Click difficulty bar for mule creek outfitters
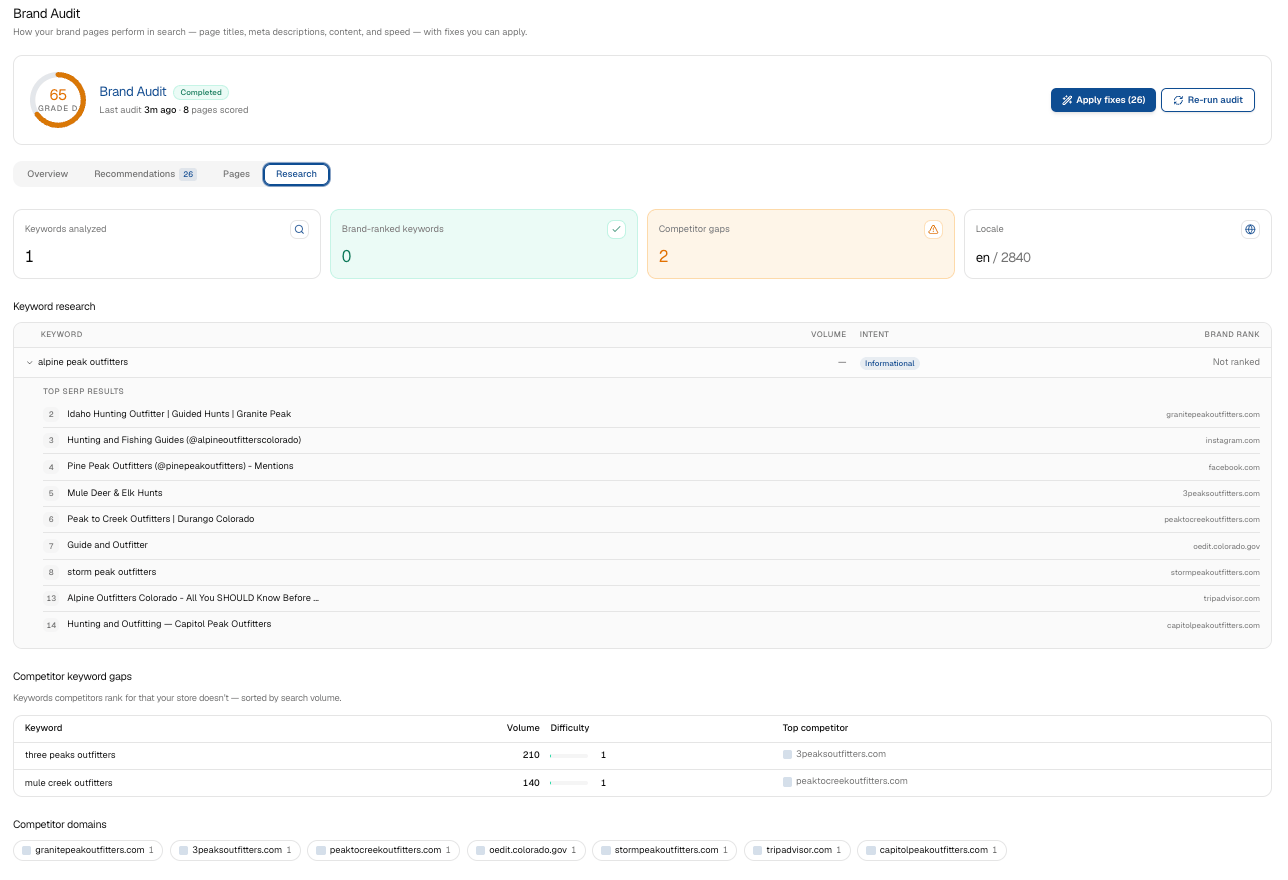Screen dimensions: 1288x880 [x=569, y=782]
